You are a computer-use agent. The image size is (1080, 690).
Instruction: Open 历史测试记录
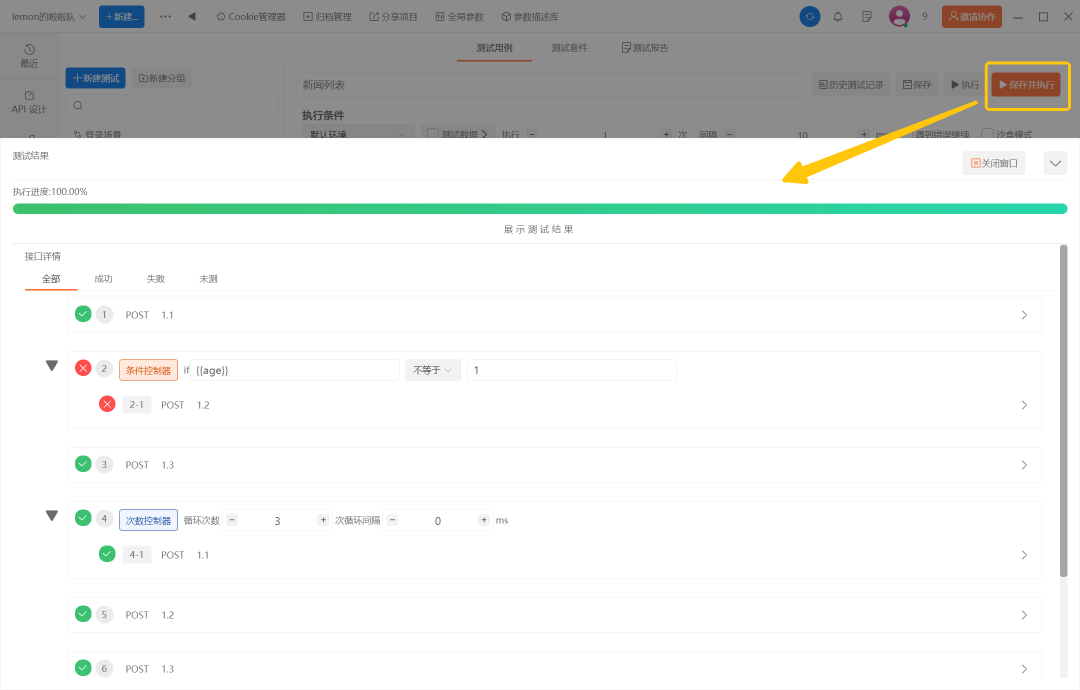851,85
